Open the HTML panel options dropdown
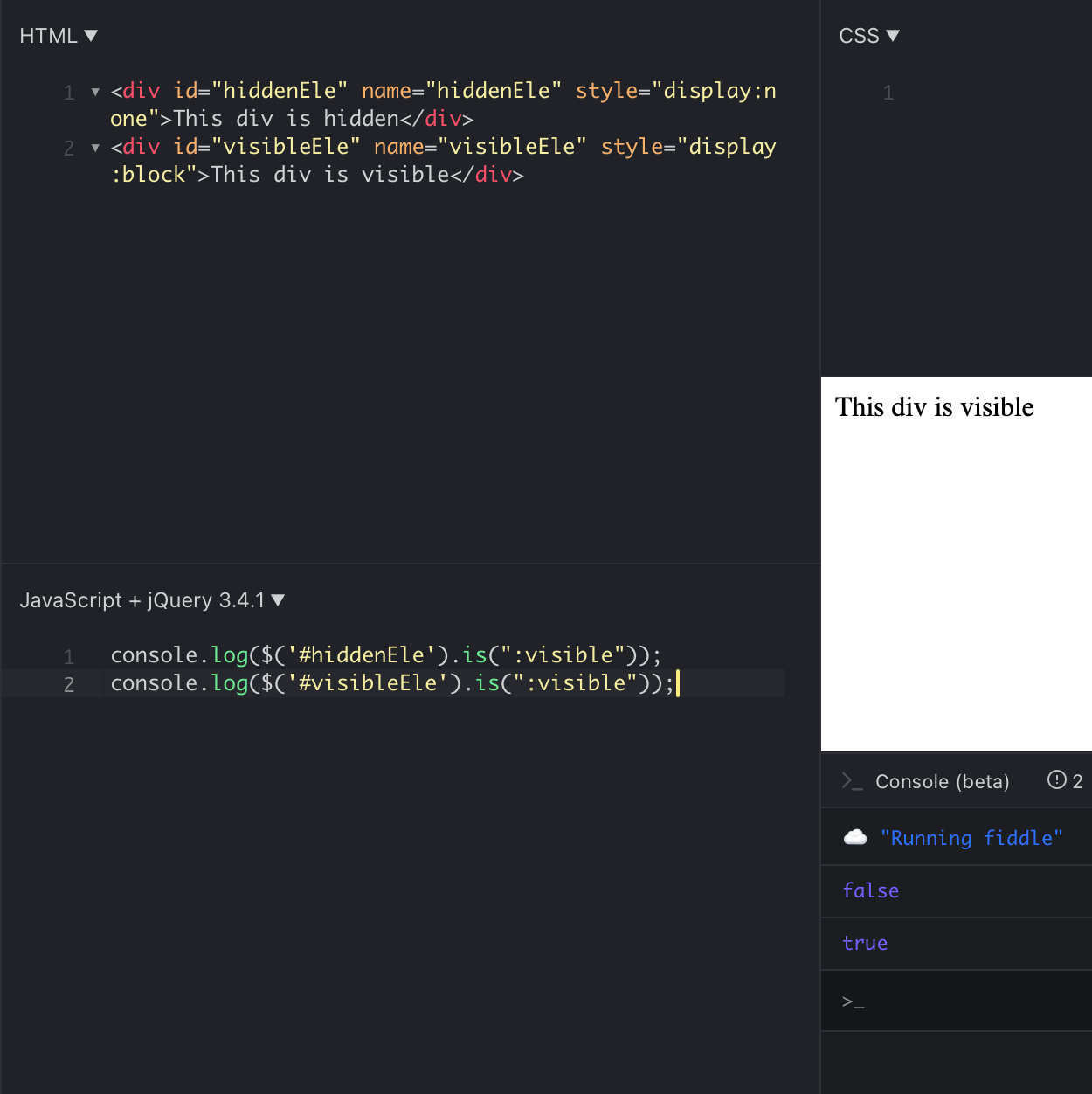 [91, 35]
